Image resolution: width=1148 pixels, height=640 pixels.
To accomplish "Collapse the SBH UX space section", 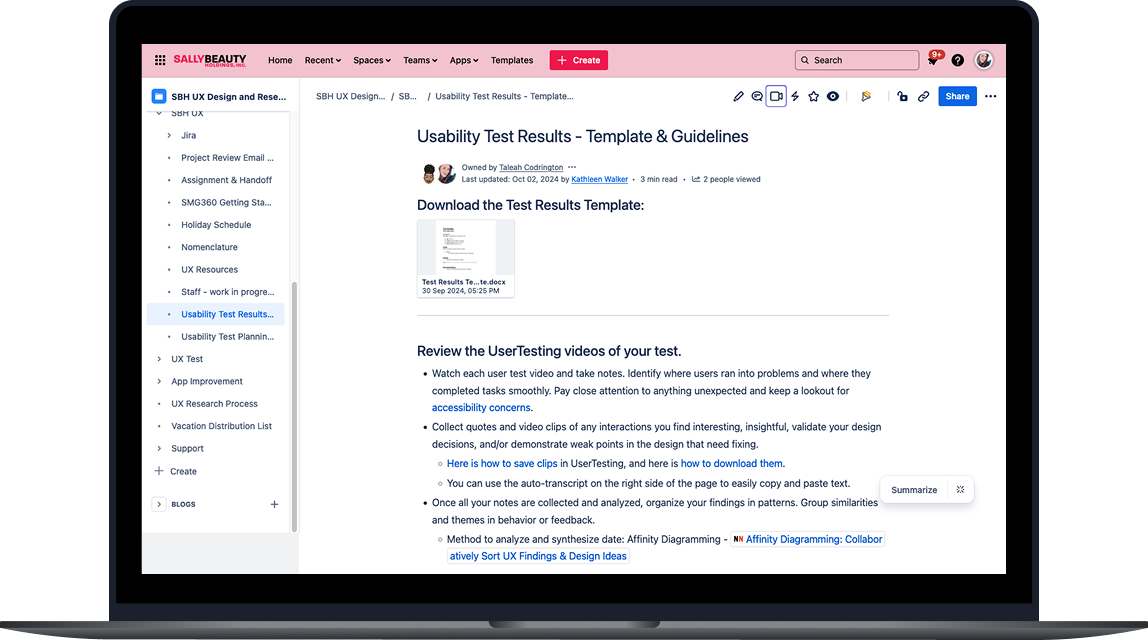I will point(160,113).
